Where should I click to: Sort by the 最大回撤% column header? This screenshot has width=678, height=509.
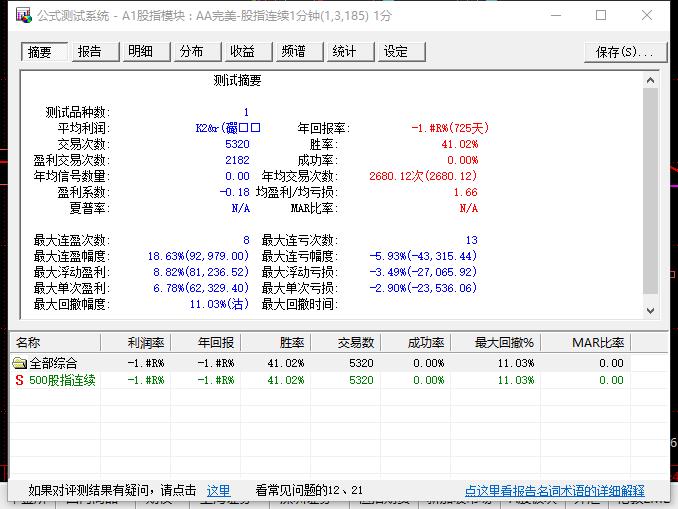coord(496,343)
